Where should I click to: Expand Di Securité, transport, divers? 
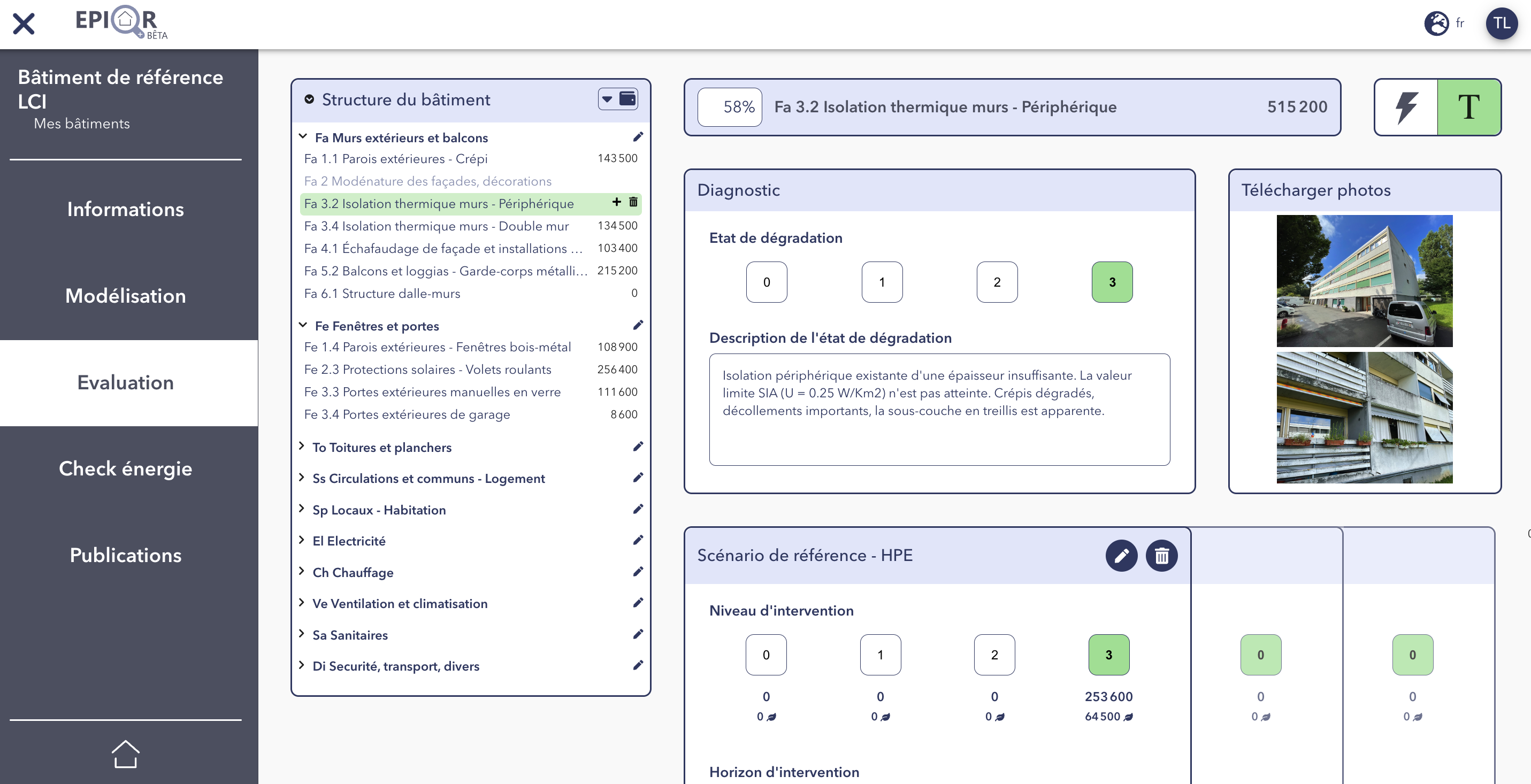(301, 665)
